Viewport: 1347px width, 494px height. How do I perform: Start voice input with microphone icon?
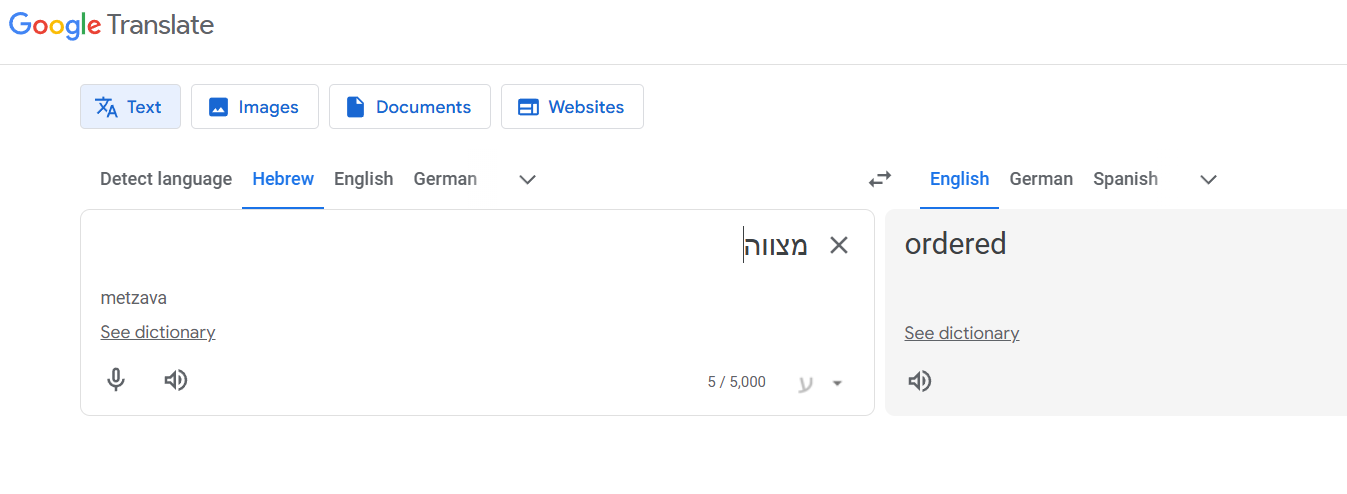pos(116,380)
